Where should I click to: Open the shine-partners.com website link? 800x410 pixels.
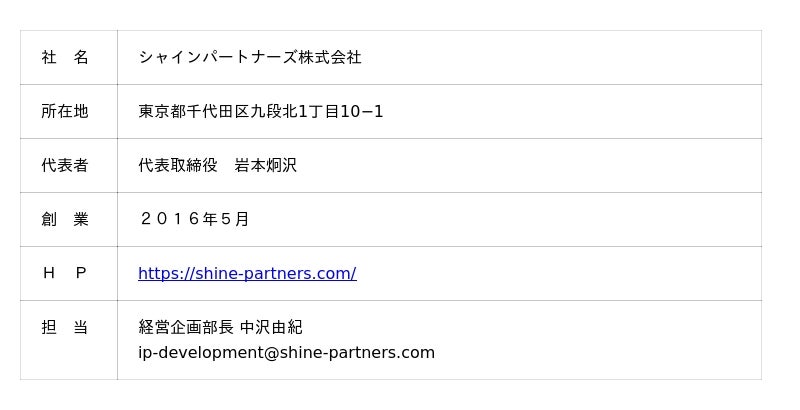click(x=247, y=274)
